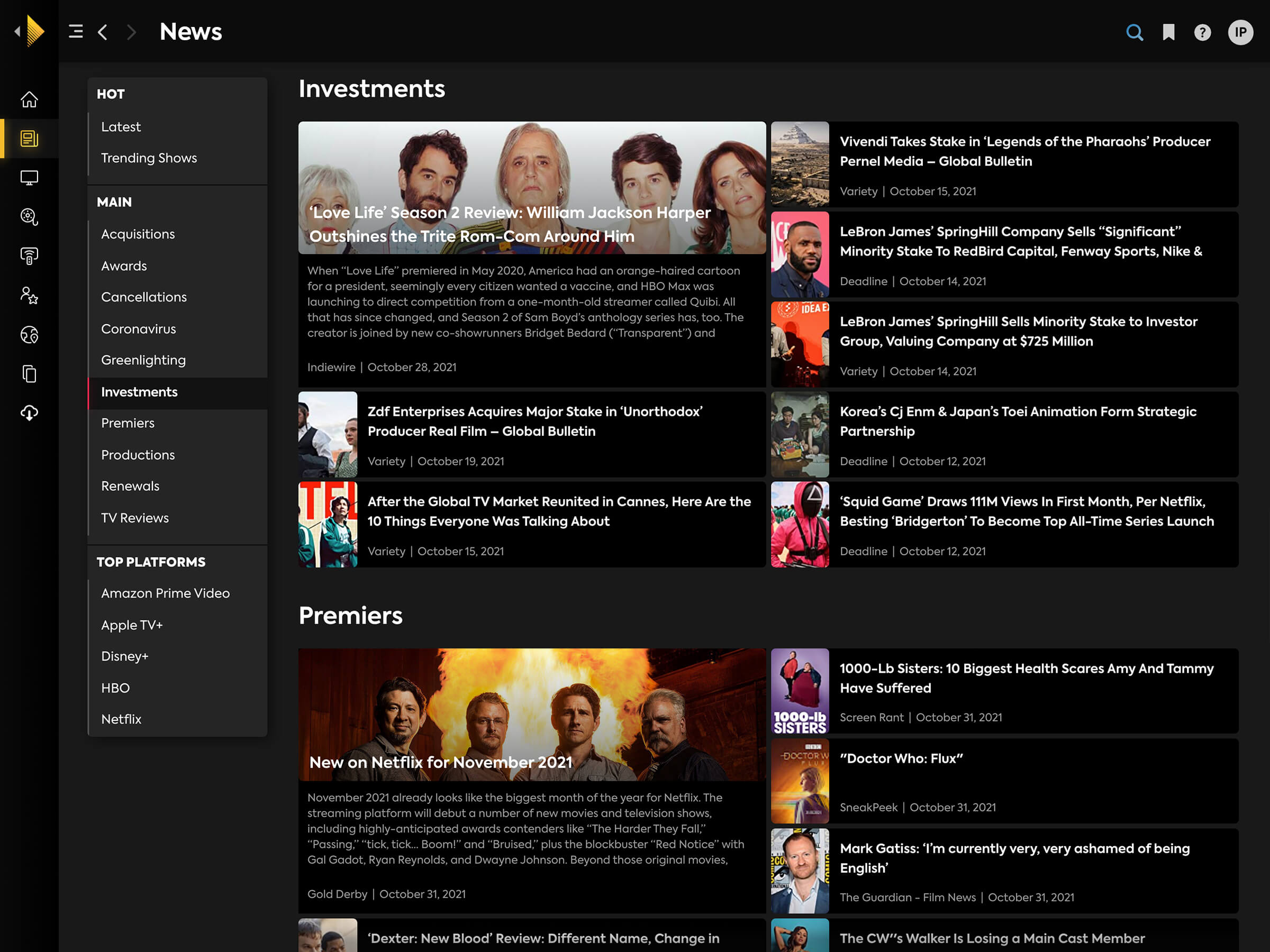Go back with the left chevron
The width and height of the screenshot is (1270, 952).
point(103,32)
